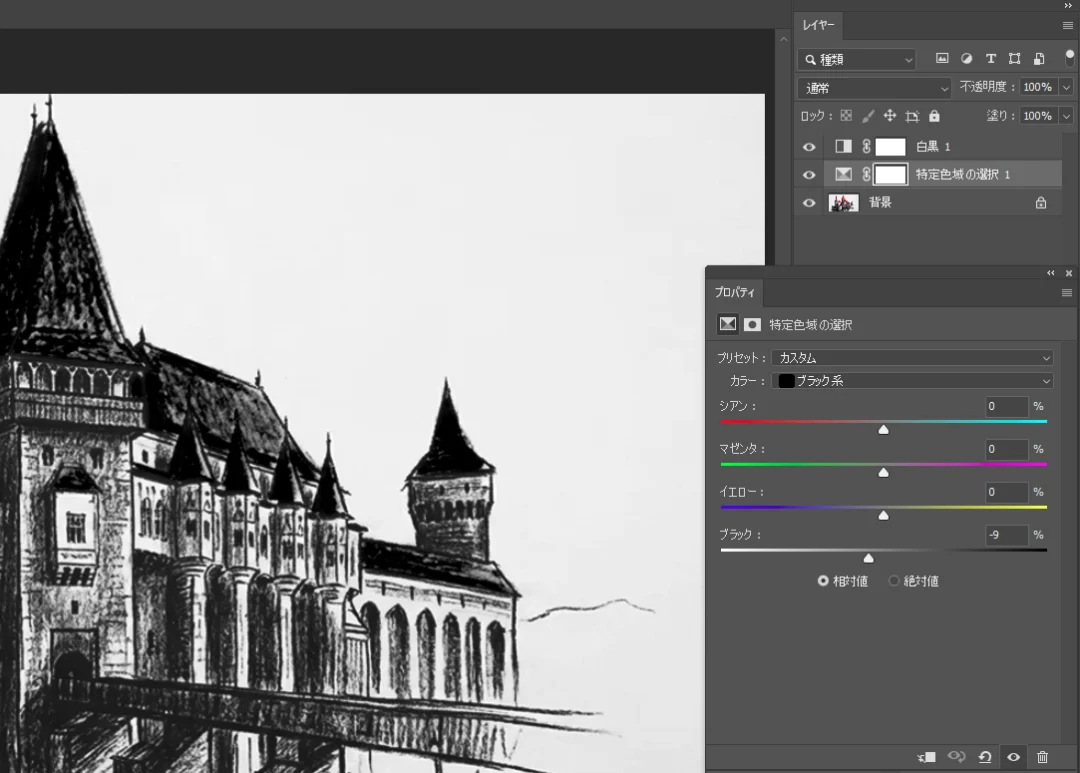
Task: Delete this adjustment layer trash icon
Action: point(1043,757)
